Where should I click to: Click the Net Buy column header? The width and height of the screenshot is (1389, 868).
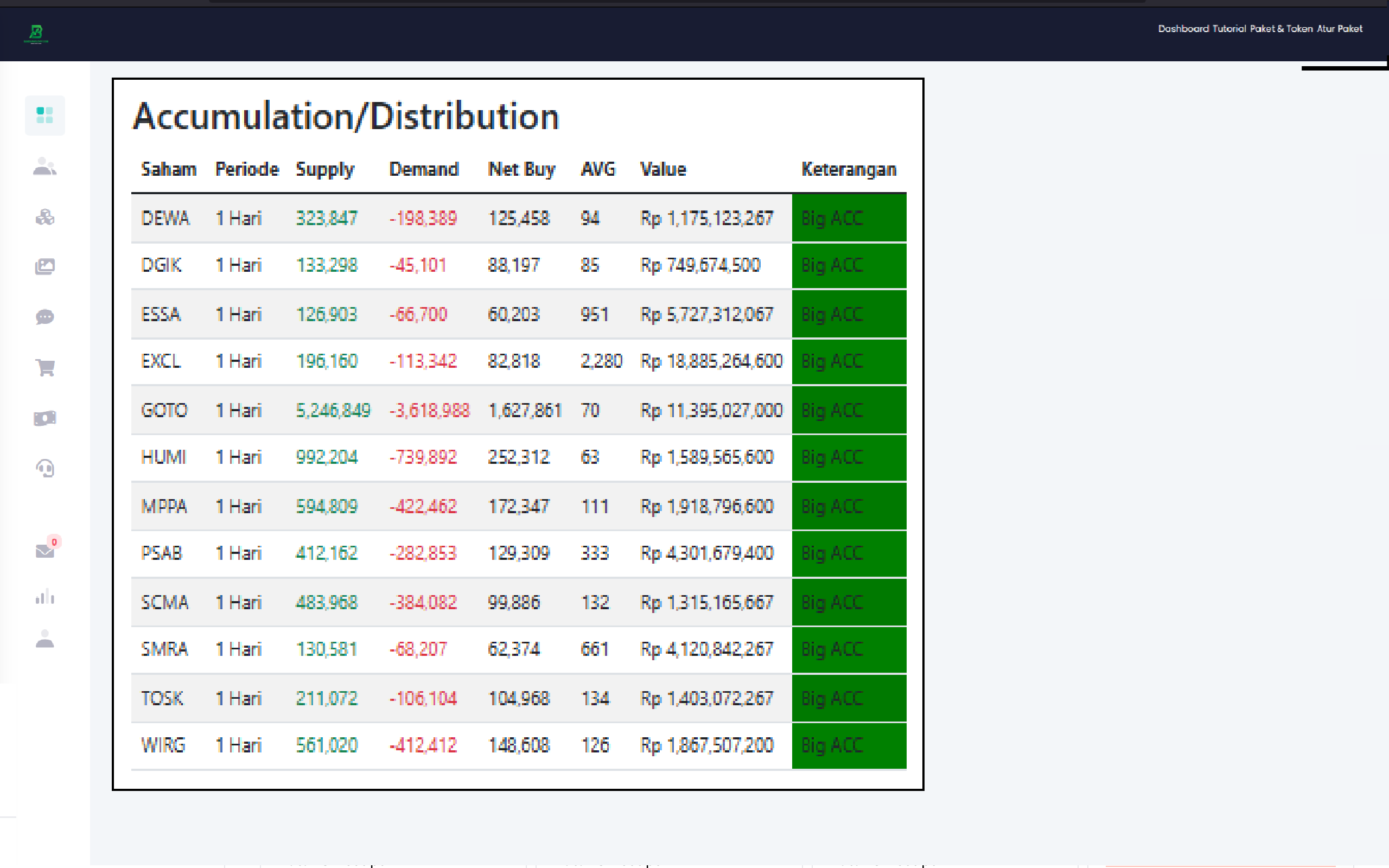[521, 169]
